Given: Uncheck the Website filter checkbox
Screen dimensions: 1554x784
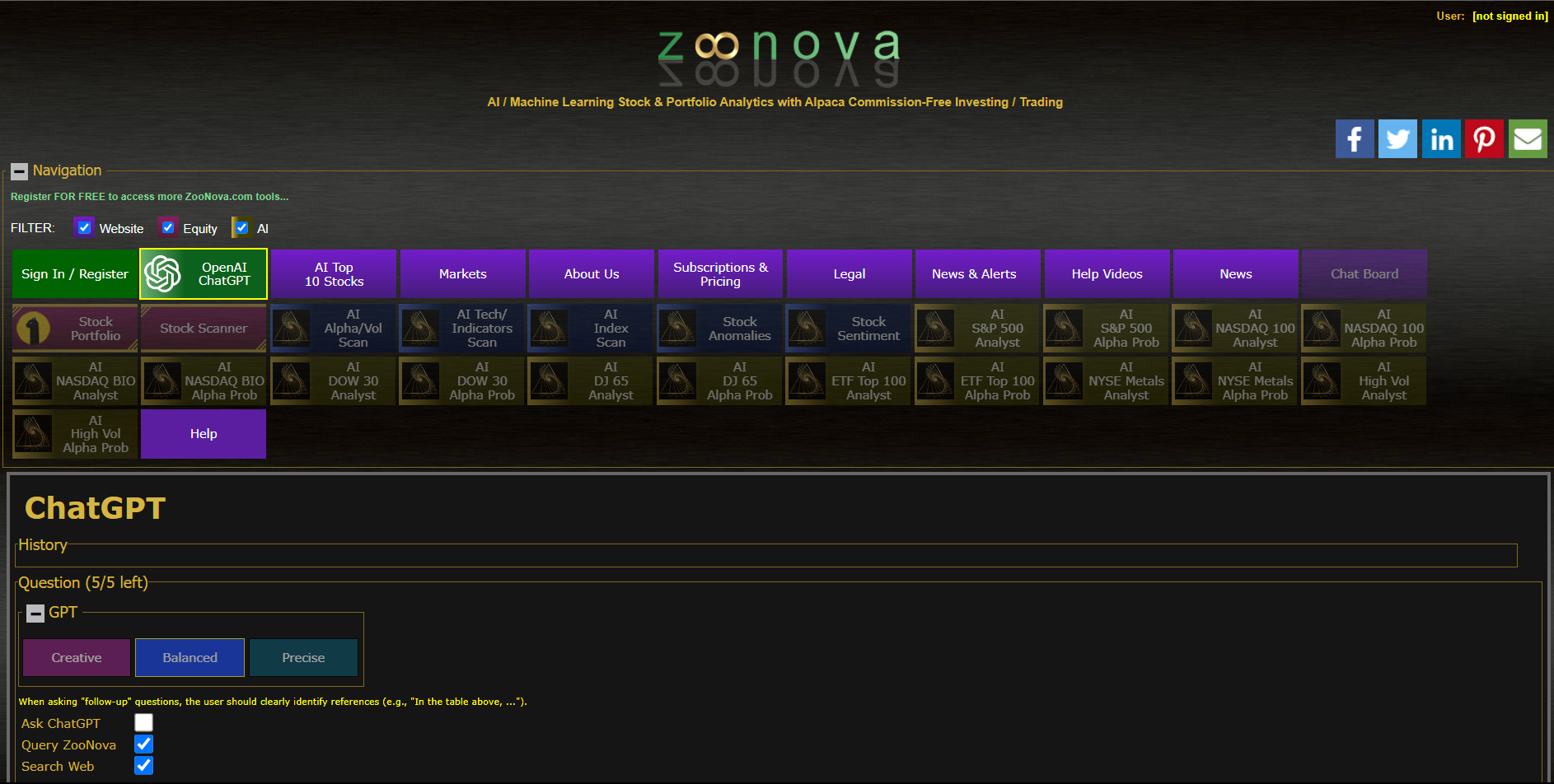Looking at the screenshot, I should pyautogui.click(x=84, y=227).
